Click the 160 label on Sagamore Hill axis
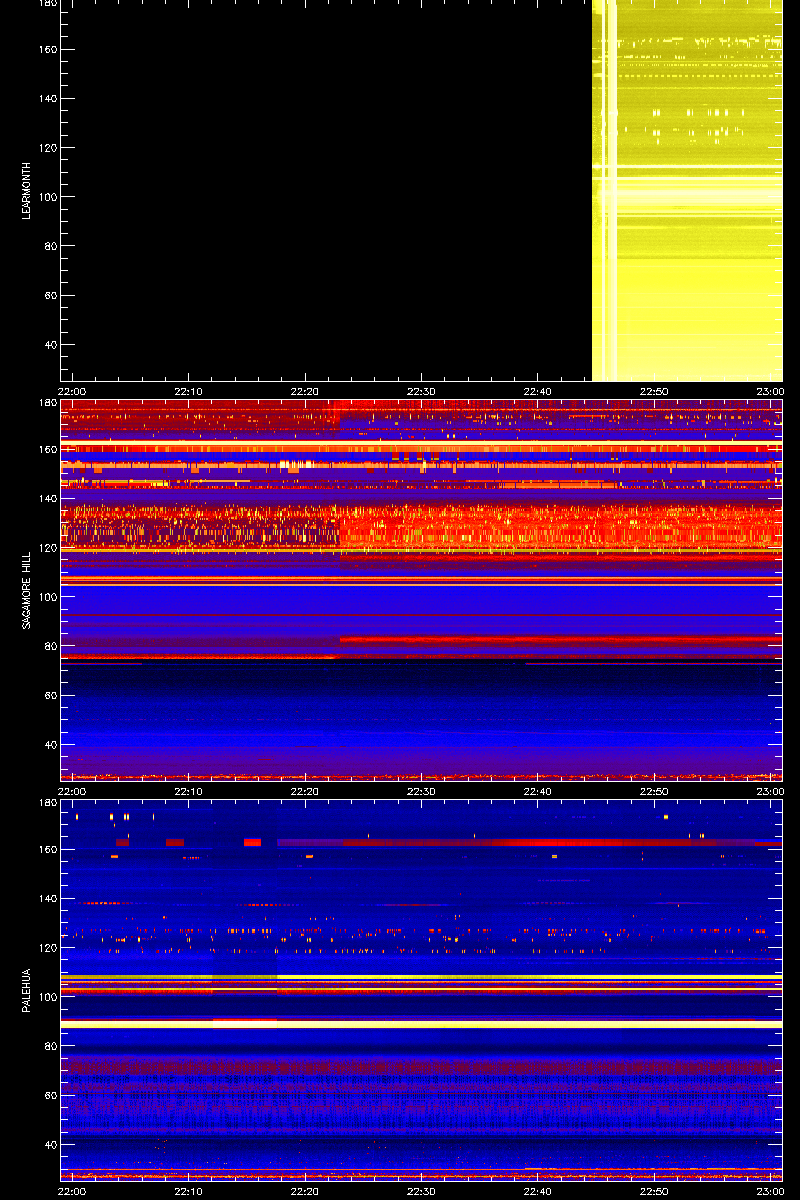Image resolution: width=800 pixels, height=1200 pixels. 47,449
